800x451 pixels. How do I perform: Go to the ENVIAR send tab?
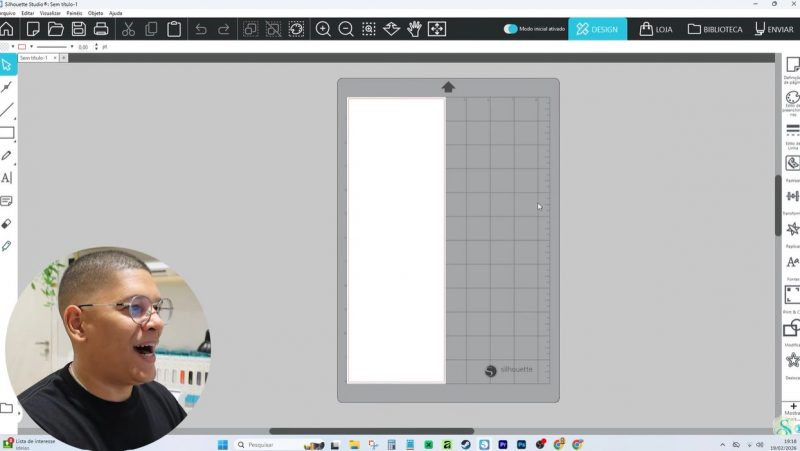click(x=774, y=29)
